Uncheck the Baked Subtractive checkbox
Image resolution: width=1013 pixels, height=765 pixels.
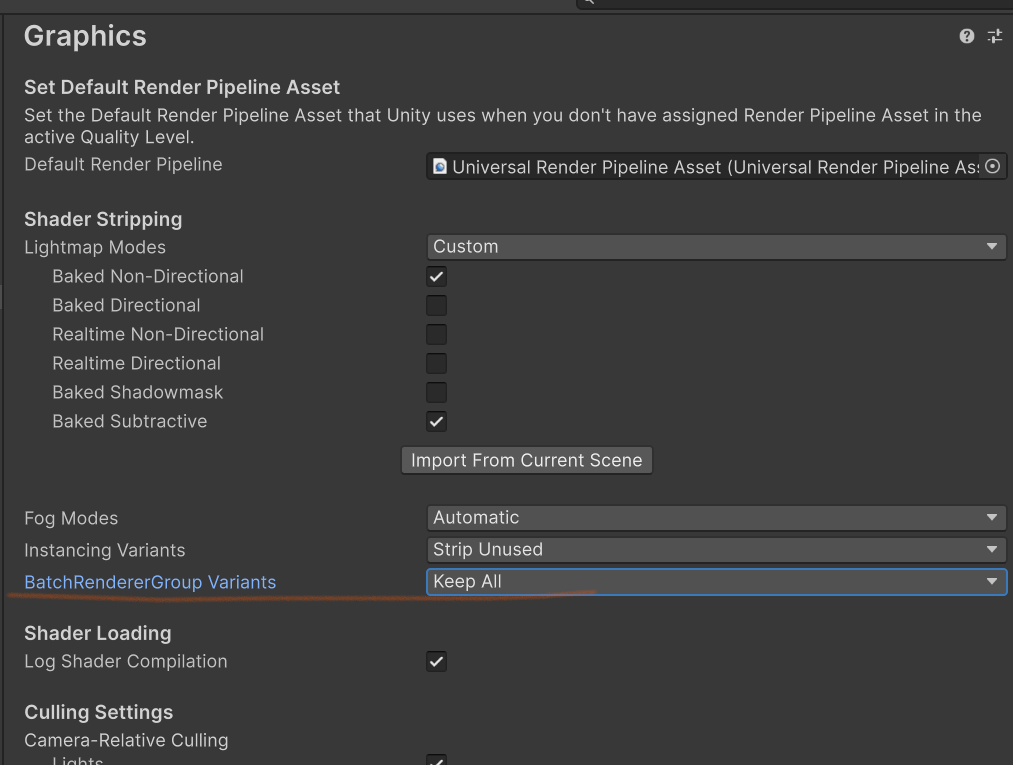point(437,422)
